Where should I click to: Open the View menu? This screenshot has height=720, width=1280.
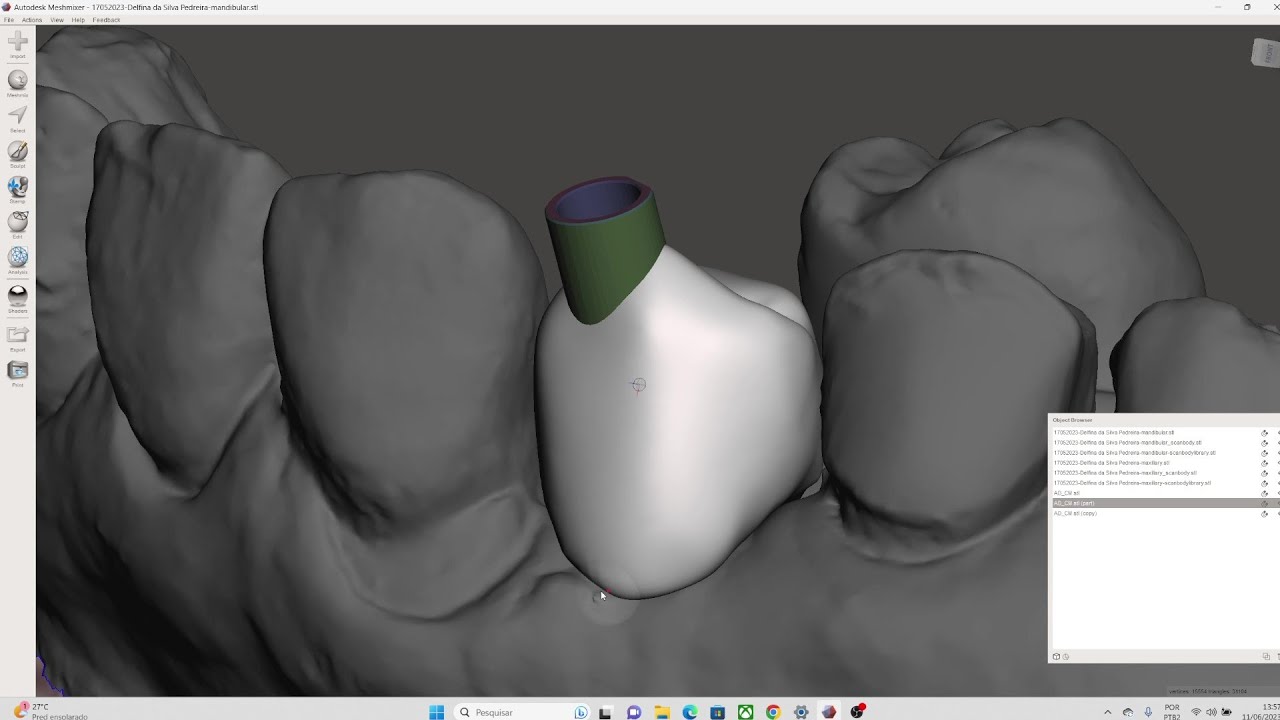pos(57,20)
